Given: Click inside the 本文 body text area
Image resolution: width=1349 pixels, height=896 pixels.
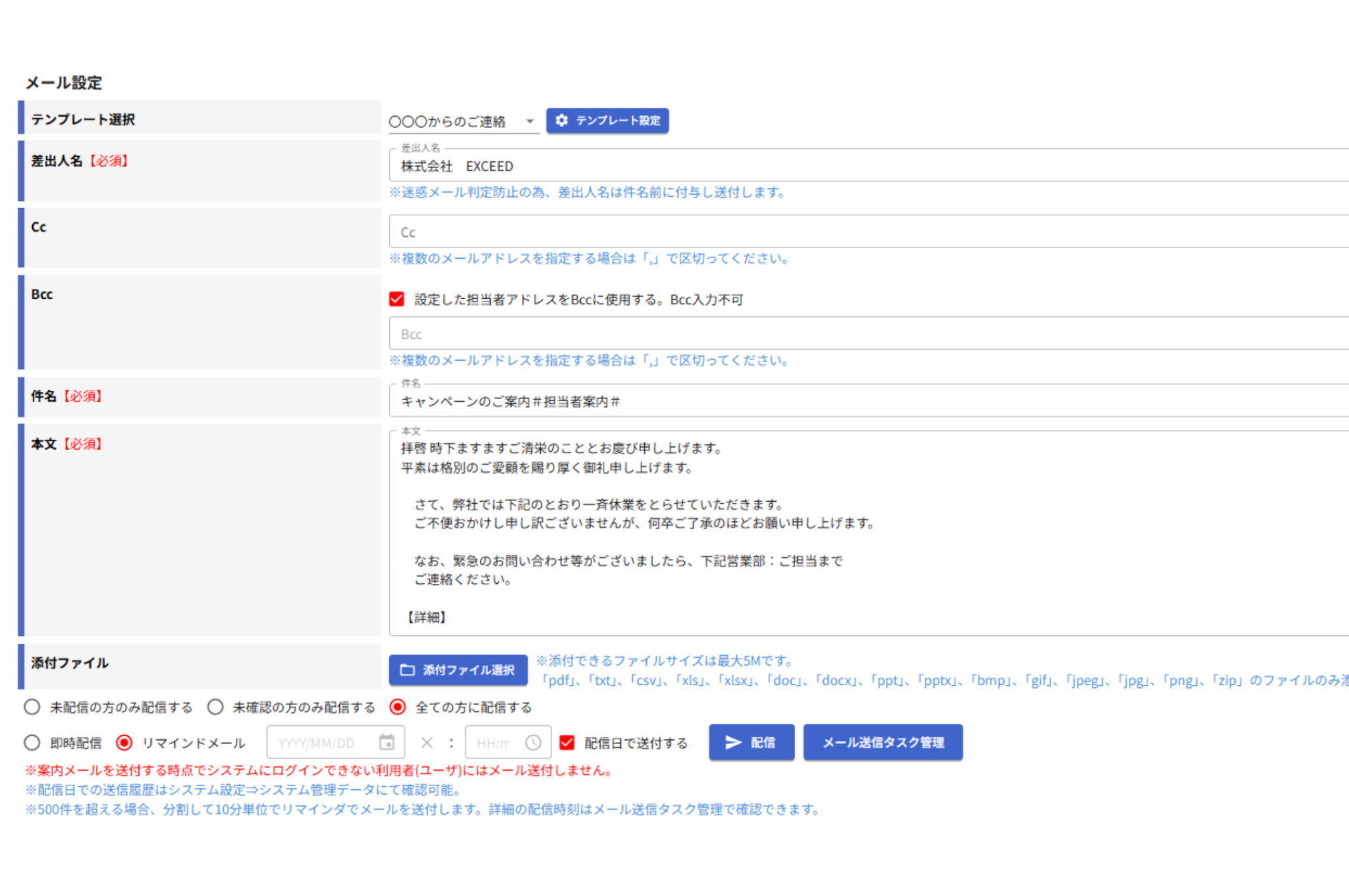Looking at the screenshot, I should coord(869,533).
